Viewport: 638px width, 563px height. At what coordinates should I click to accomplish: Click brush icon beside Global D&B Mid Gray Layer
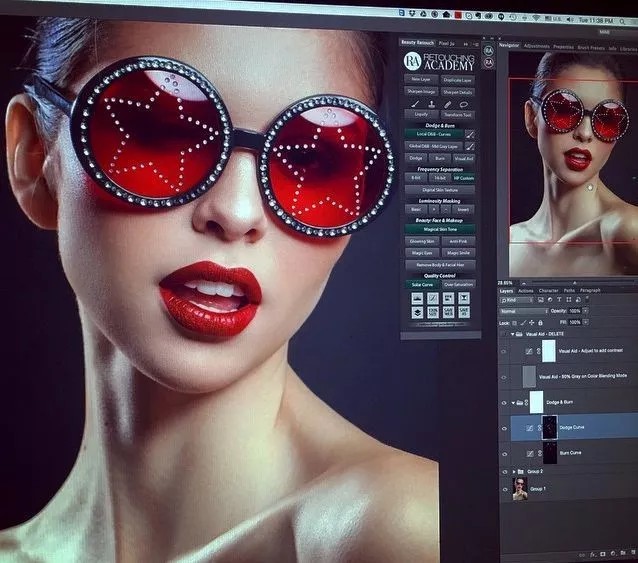point(470,146)
